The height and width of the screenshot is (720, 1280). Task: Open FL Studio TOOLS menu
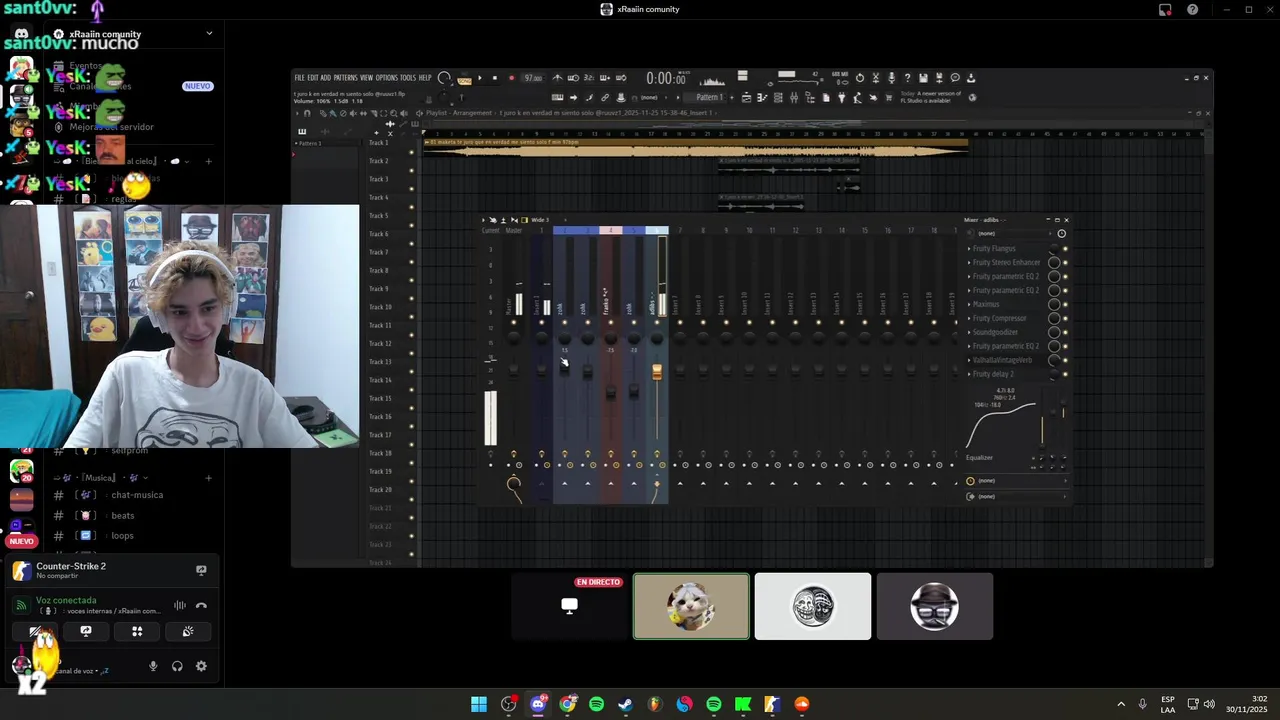408,77
